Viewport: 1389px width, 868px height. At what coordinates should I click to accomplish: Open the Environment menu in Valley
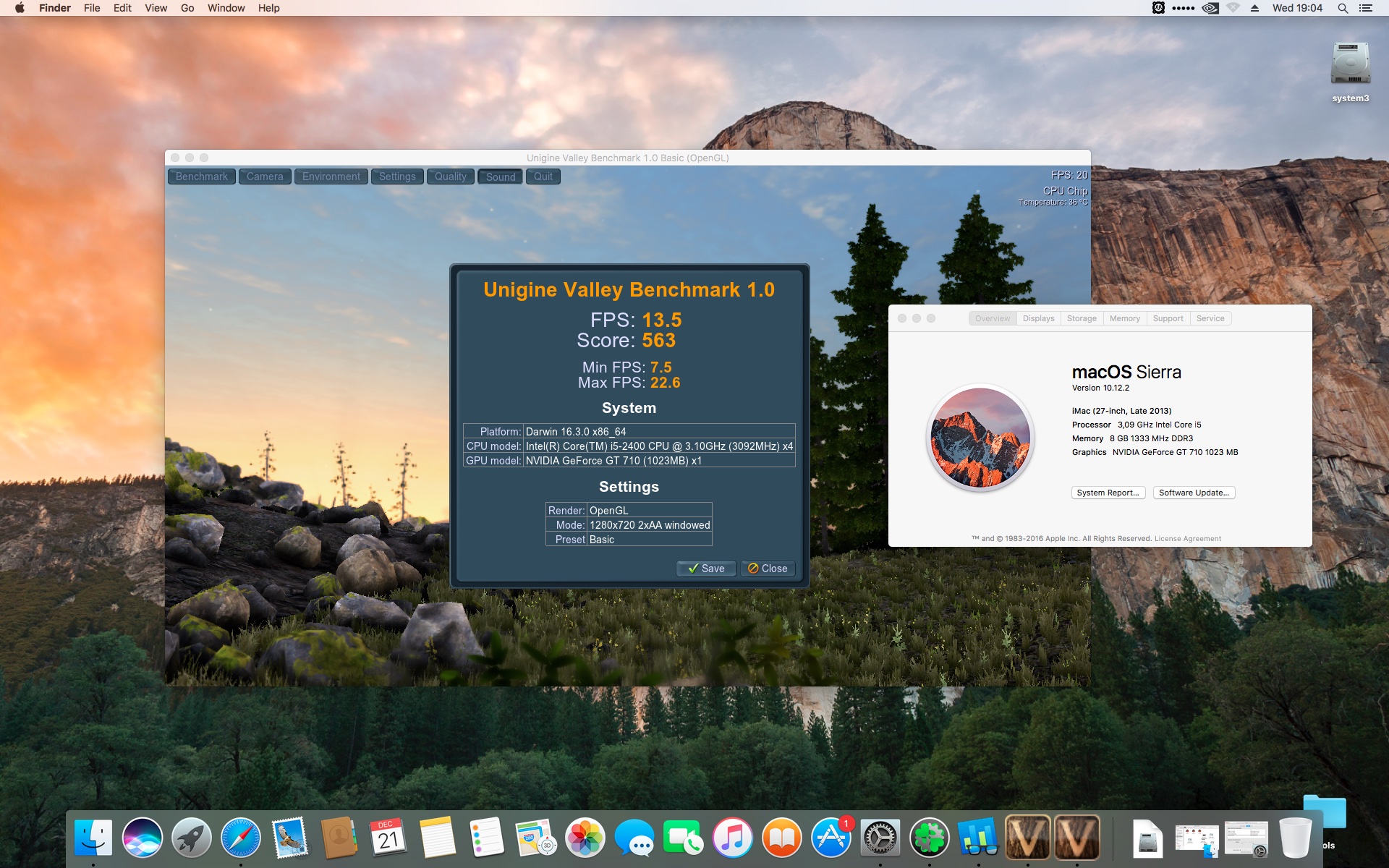pyautogui.click(x=331, y=176)
